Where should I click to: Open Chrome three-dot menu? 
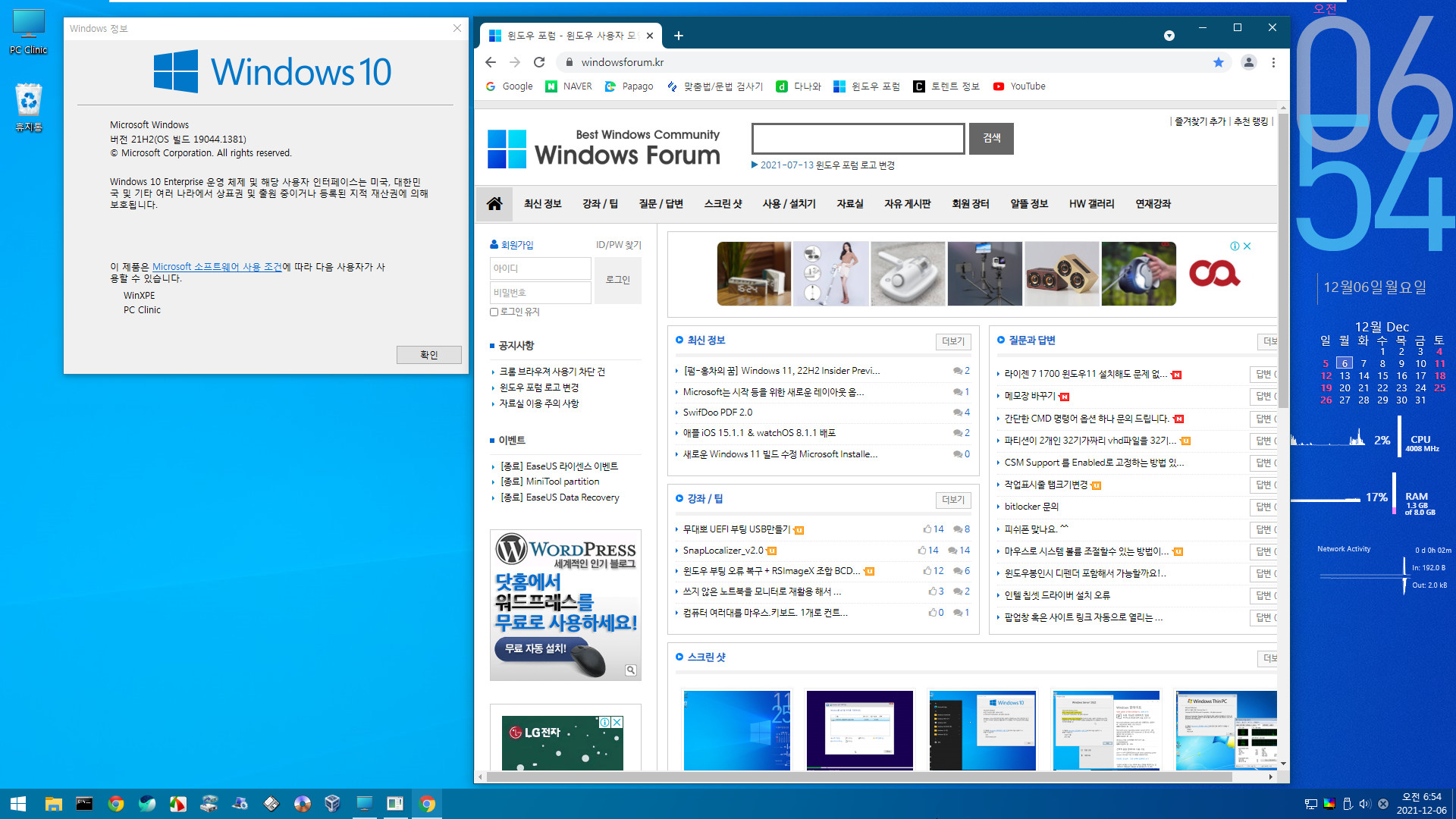tap(1273, 62)
